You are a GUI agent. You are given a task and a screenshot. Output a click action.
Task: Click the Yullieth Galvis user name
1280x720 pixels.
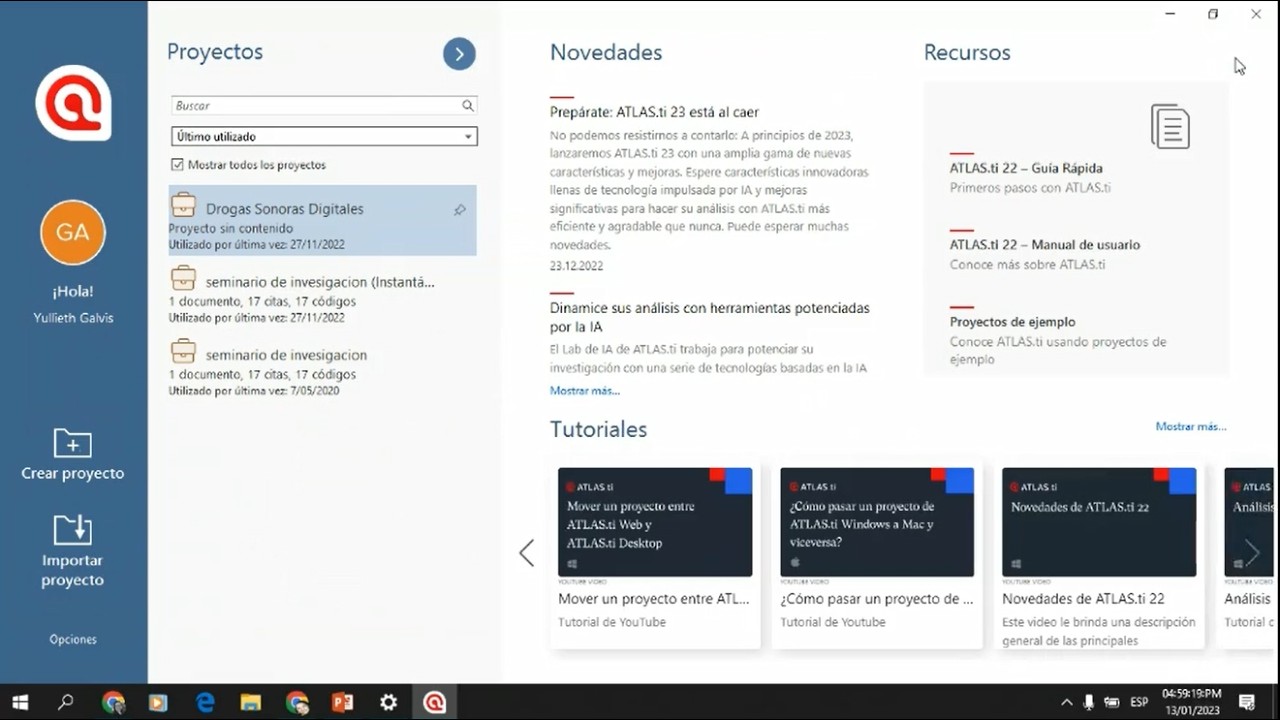(x=73, y=318)
